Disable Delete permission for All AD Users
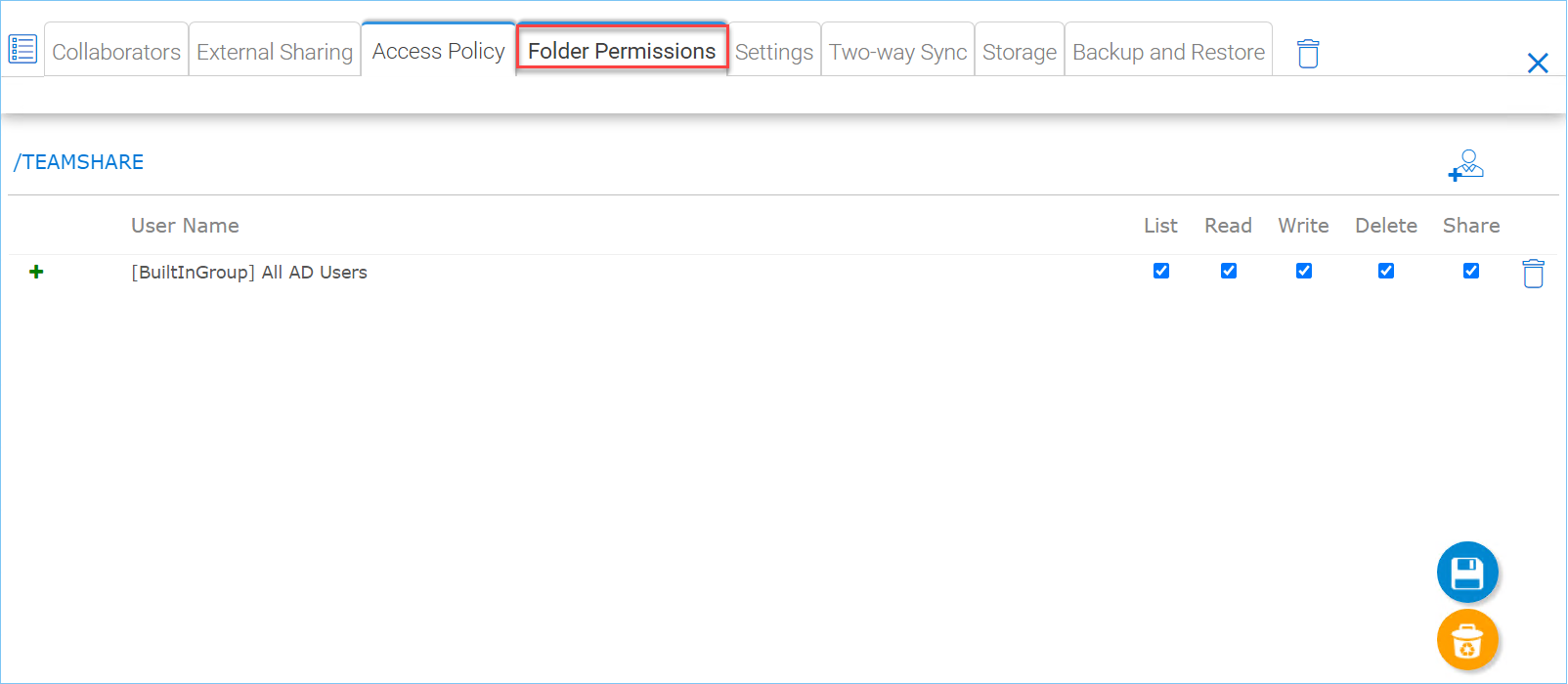This screenshot has width=1568, height=684. point(1386,271)
